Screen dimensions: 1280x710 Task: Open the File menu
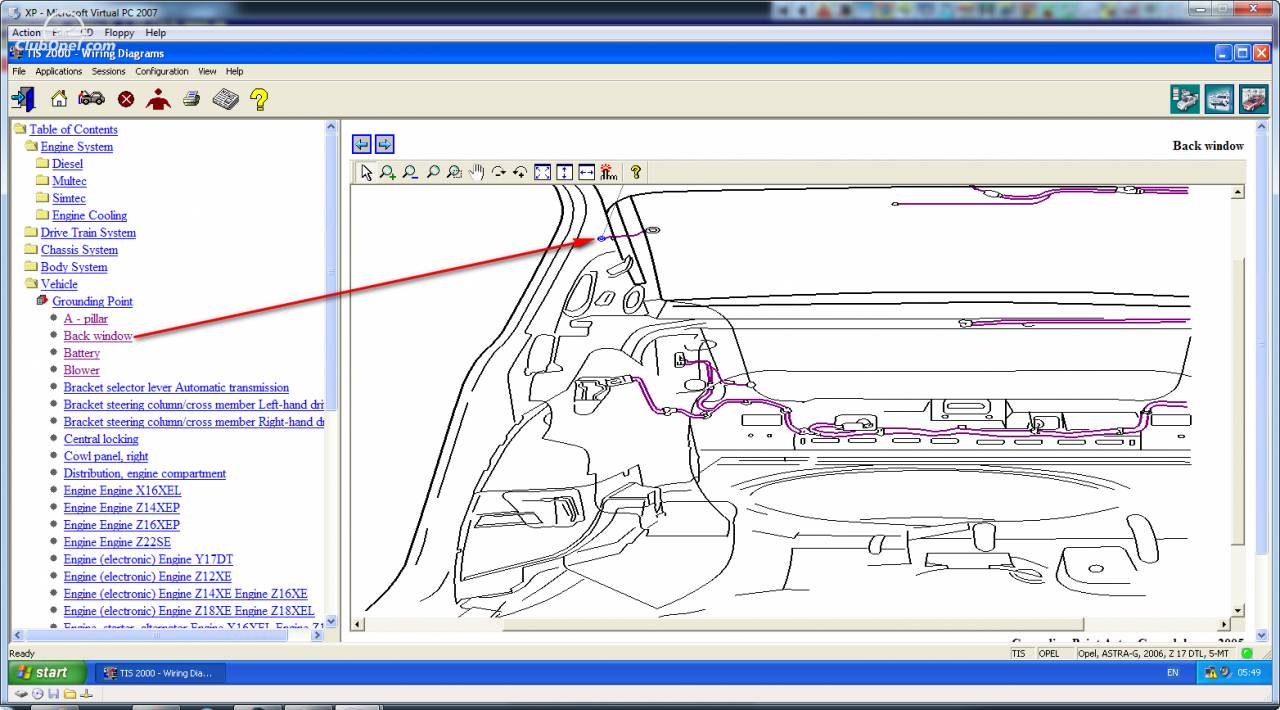pos(19,71)
